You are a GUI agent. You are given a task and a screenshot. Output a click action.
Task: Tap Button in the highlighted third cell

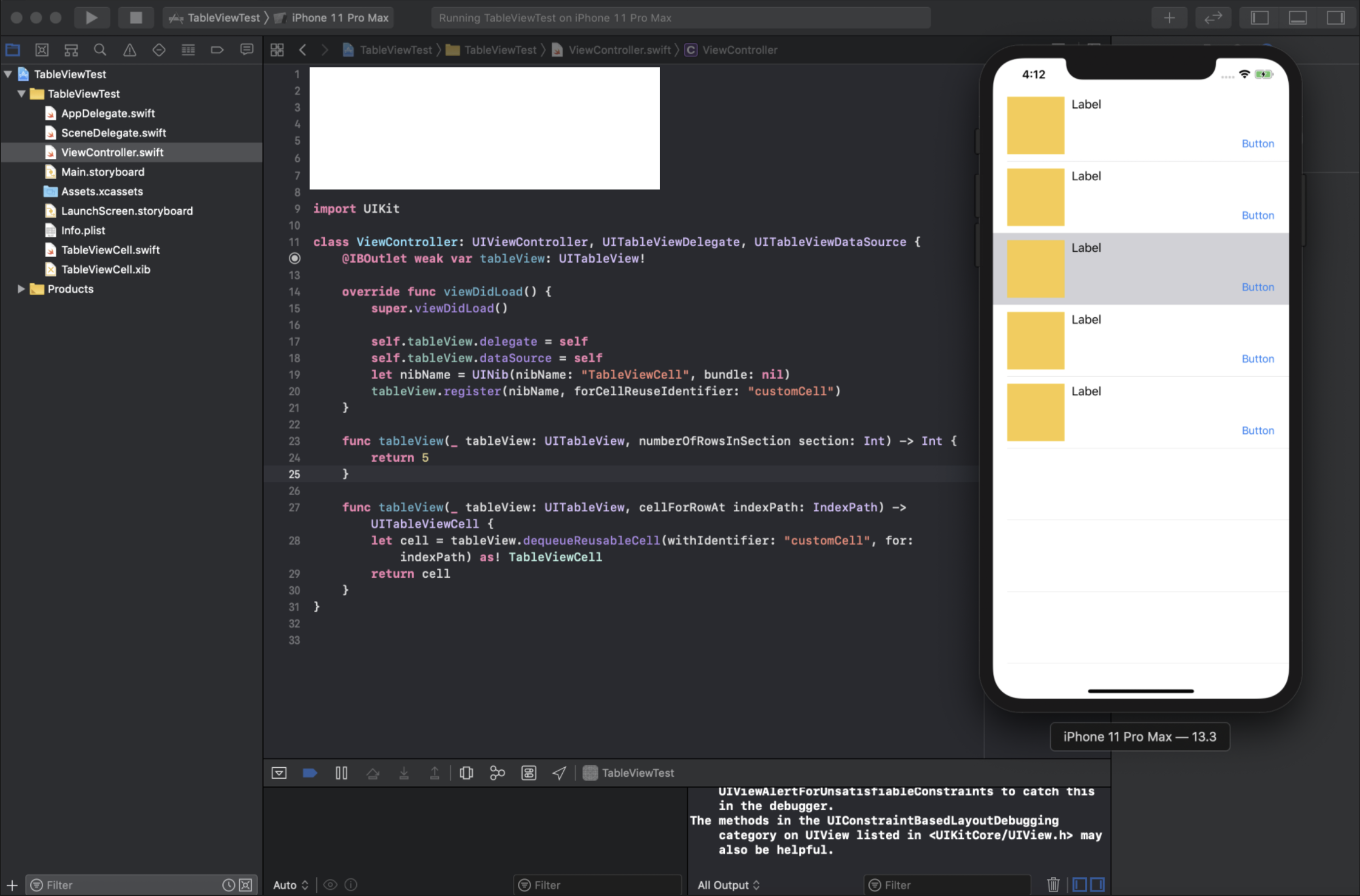[1257, 288]
